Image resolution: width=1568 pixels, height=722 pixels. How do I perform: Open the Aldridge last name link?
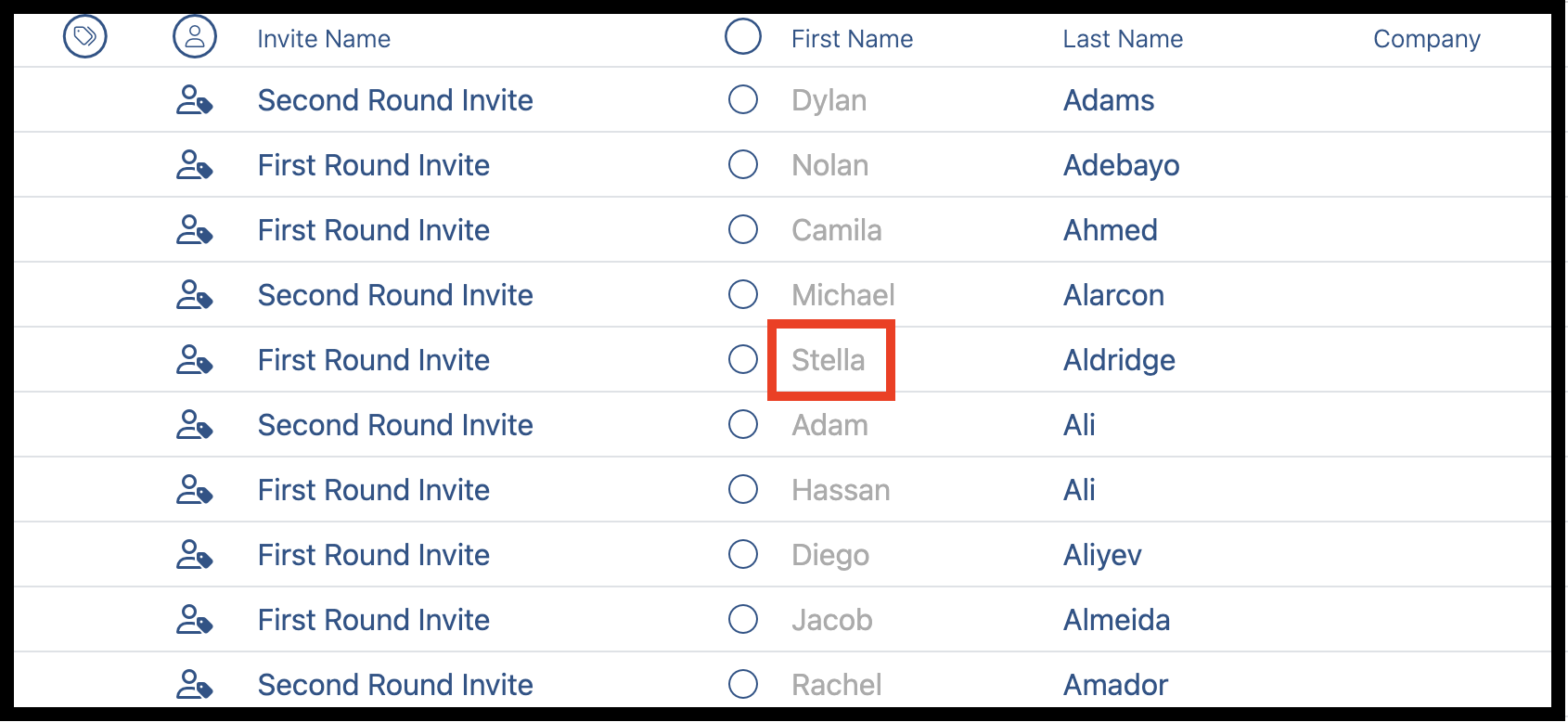(1119, 360)
